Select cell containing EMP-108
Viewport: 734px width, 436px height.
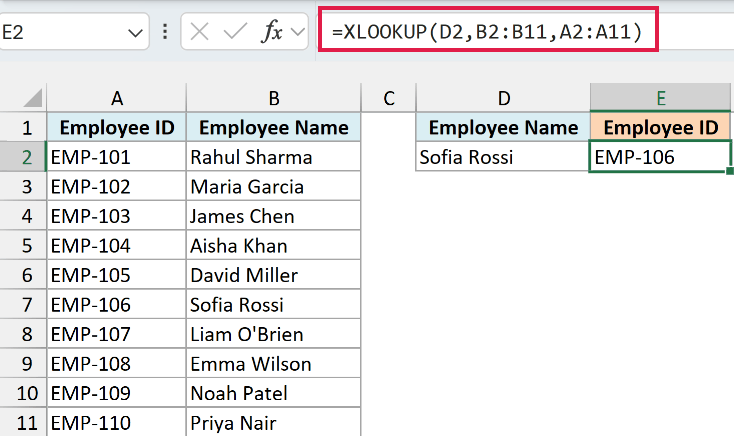pos(117,363)
